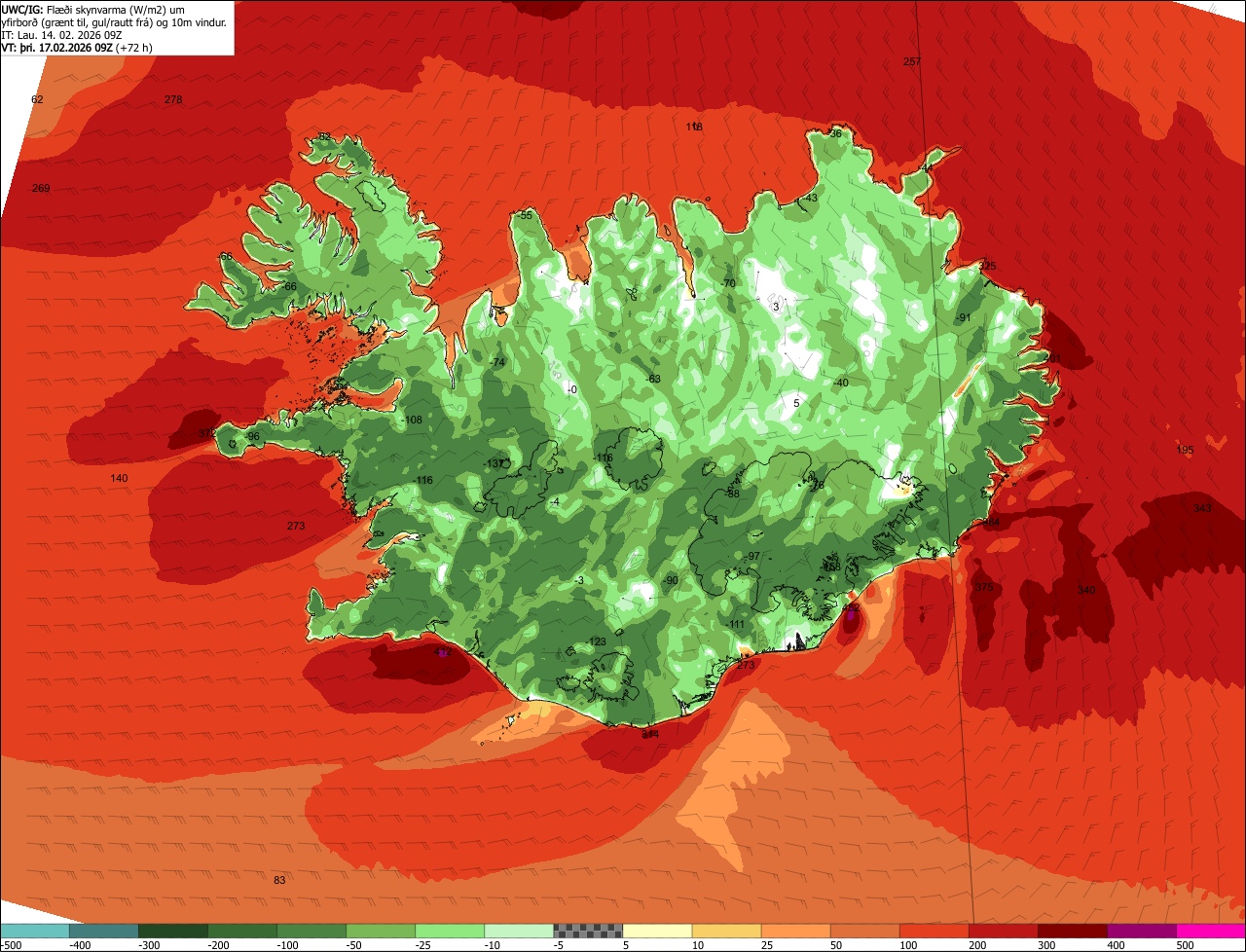
Task: Click the '-111' flux value on the map
Action: (735, 624)
